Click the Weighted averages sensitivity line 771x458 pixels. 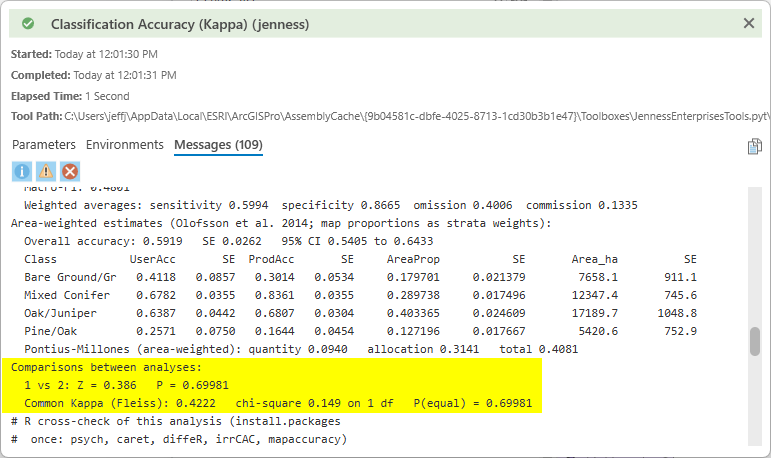[330, 205]
